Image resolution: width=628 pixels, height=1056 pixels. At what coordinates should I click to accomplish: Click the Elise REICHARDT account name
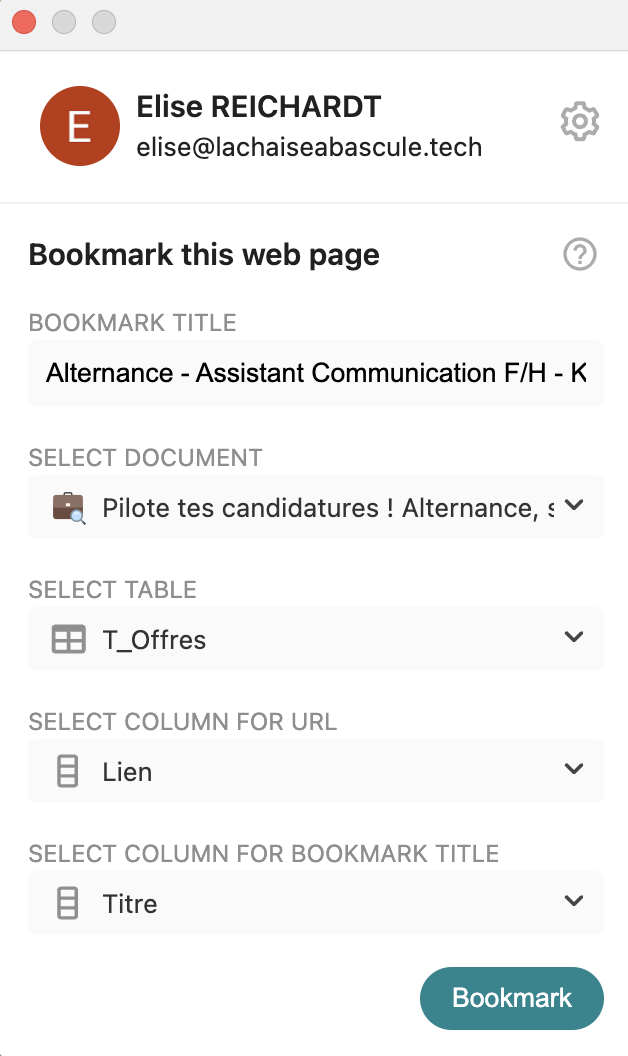coord(259,108)
